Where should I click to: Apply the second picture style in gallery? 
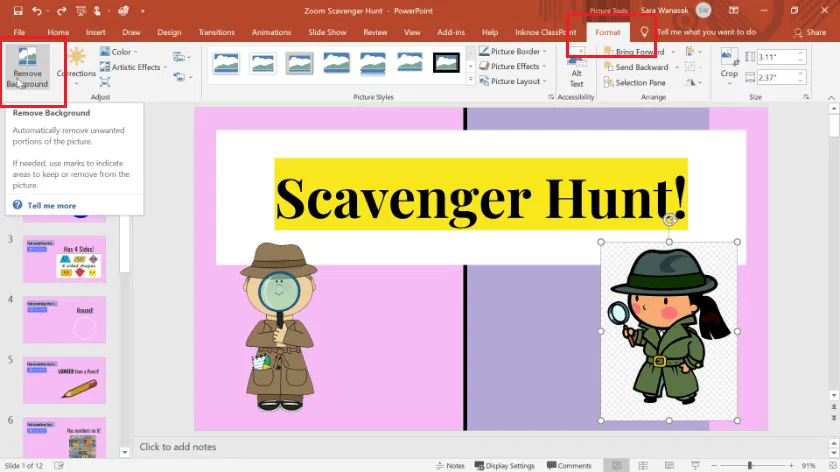262,63
